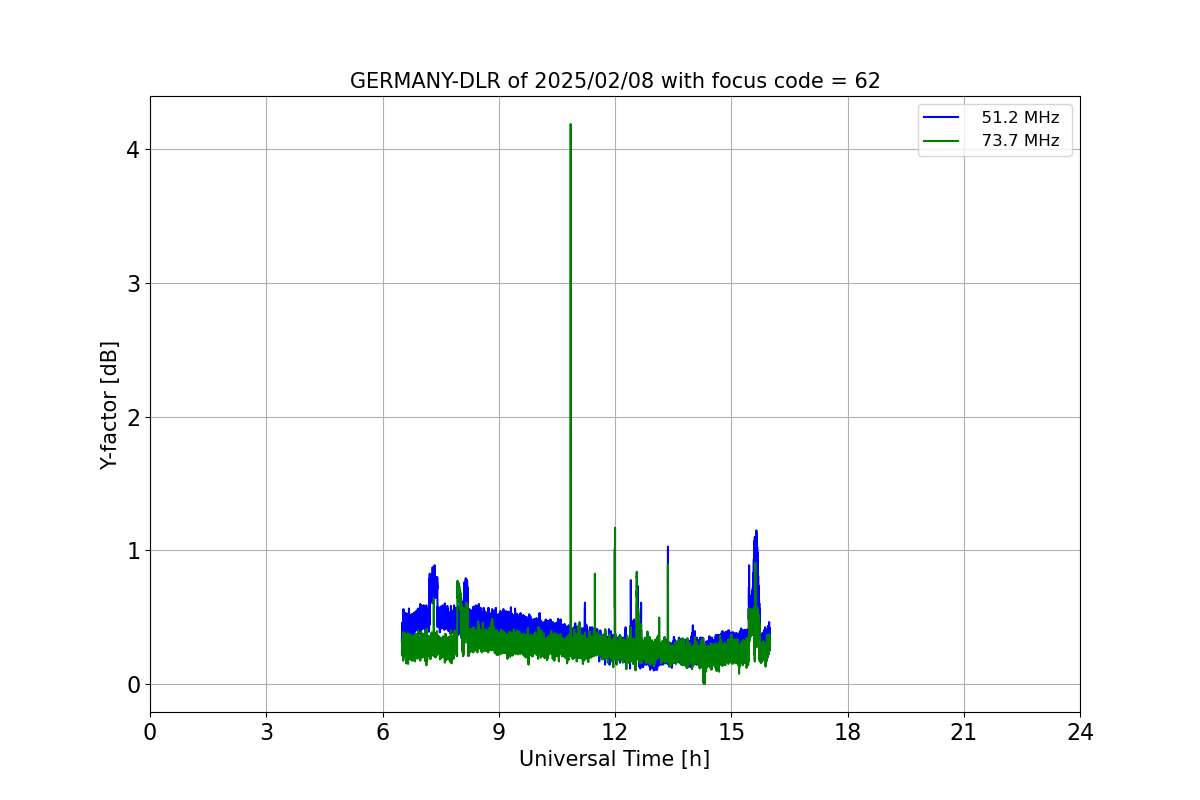The image size is (1200, 800).
Task: Click the Y-factor [dB] axis label
Action: pos(110,404)
